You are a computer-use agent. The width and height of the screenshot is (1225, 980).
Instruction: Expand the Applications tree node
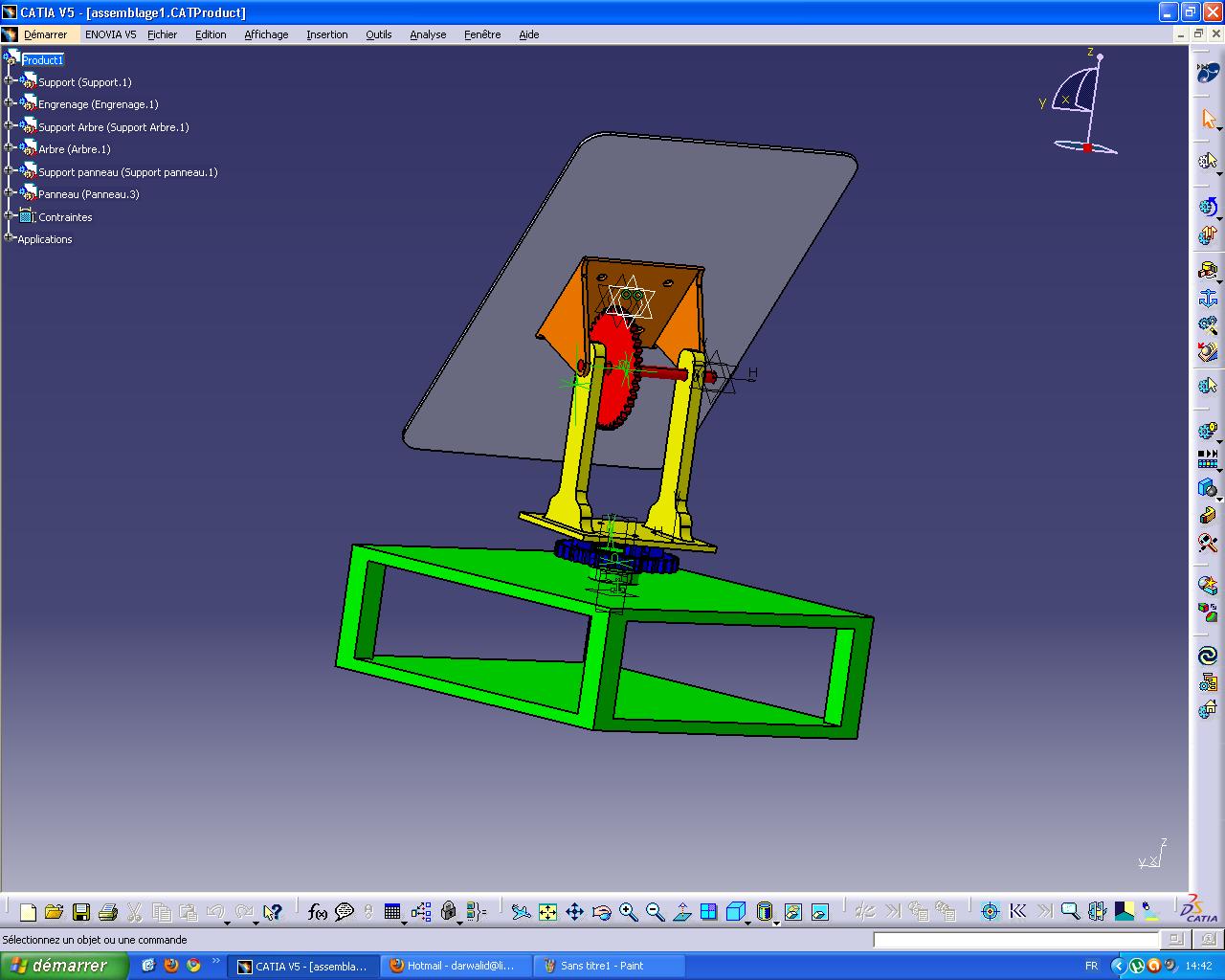pos(9,239)
